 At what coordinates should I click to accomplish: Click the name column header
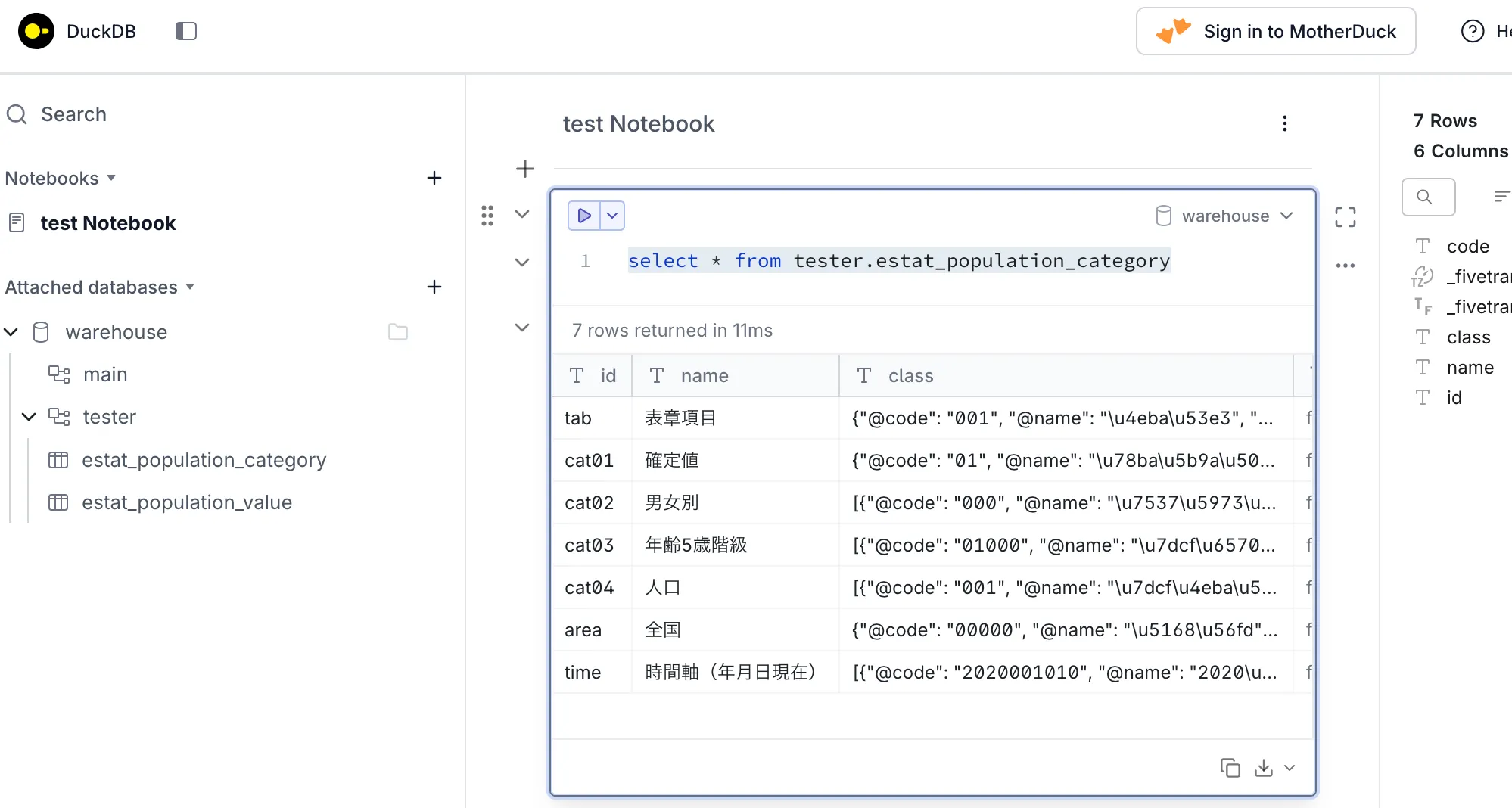736,375
